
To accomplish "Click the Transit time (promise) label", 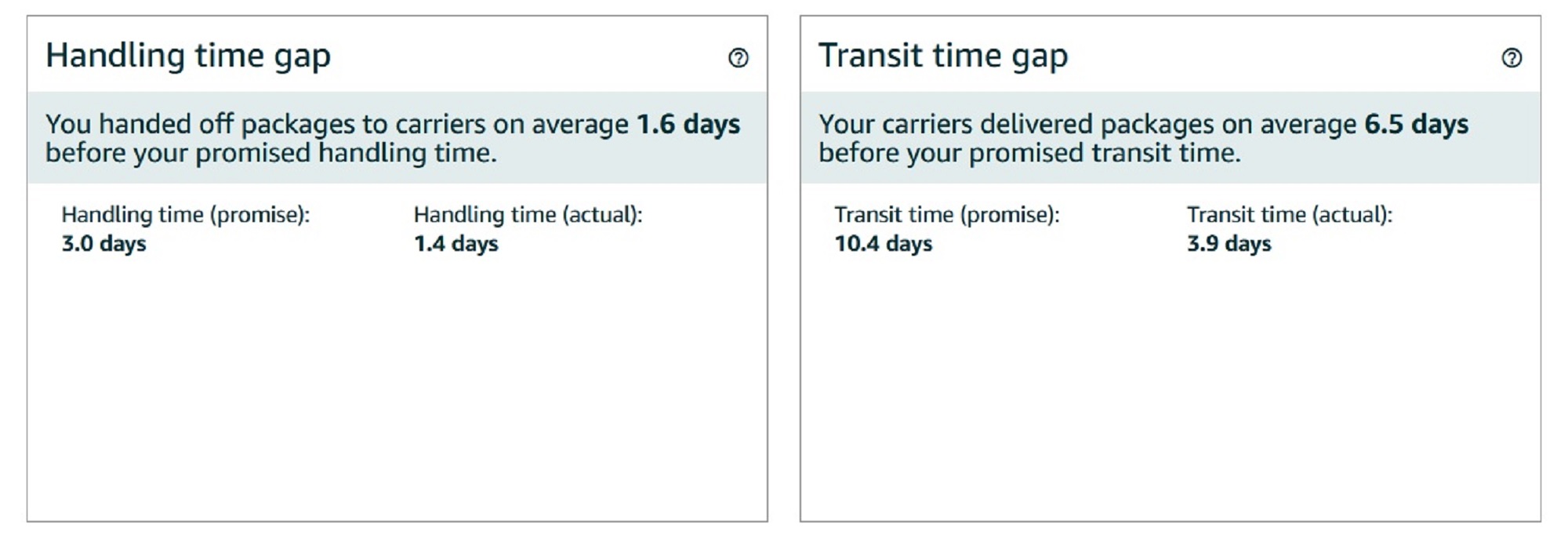I will point(947,215).
